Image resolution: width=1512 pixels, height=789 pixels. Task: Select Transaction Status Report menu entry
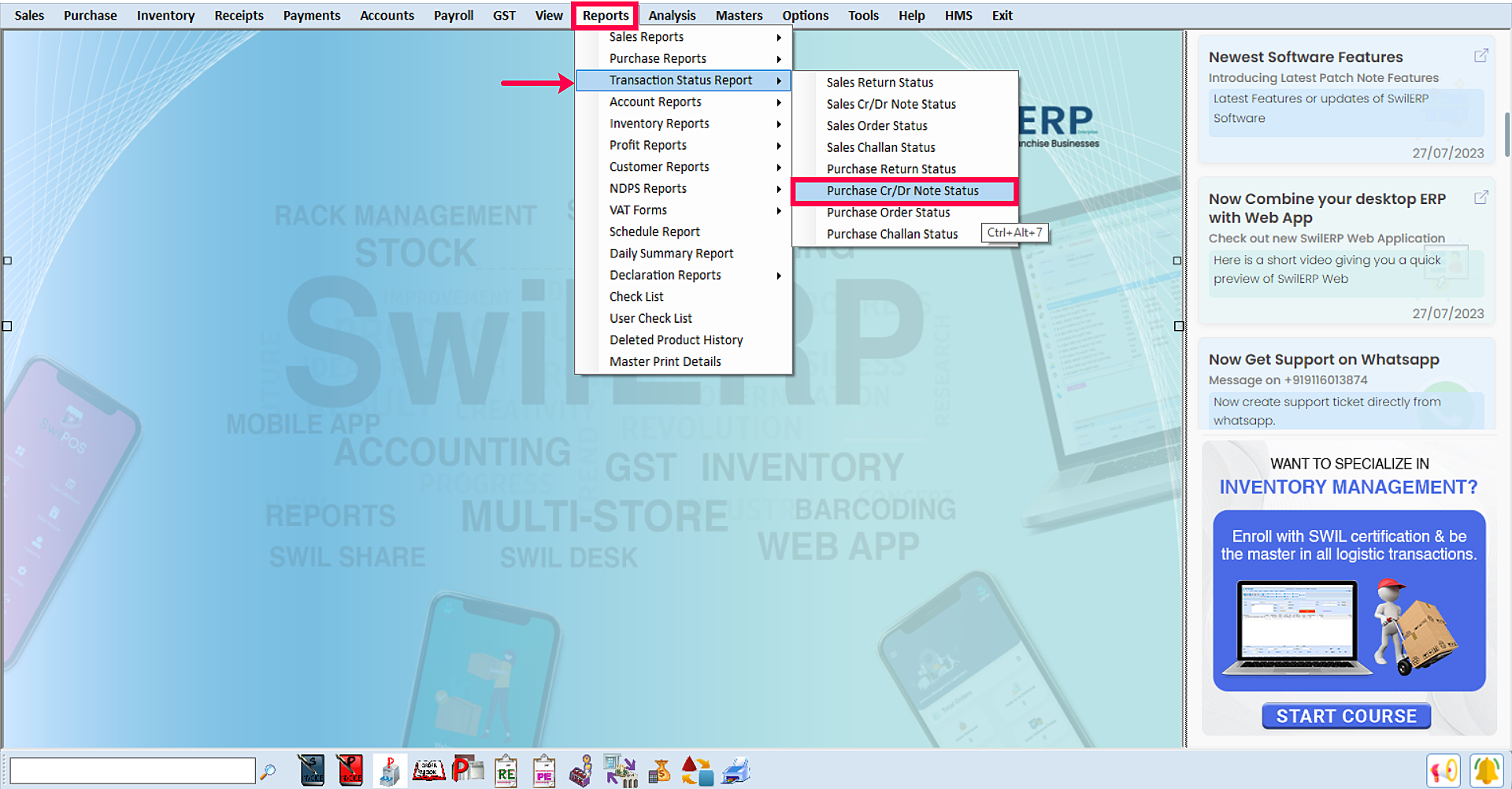(x=684, y=80)
